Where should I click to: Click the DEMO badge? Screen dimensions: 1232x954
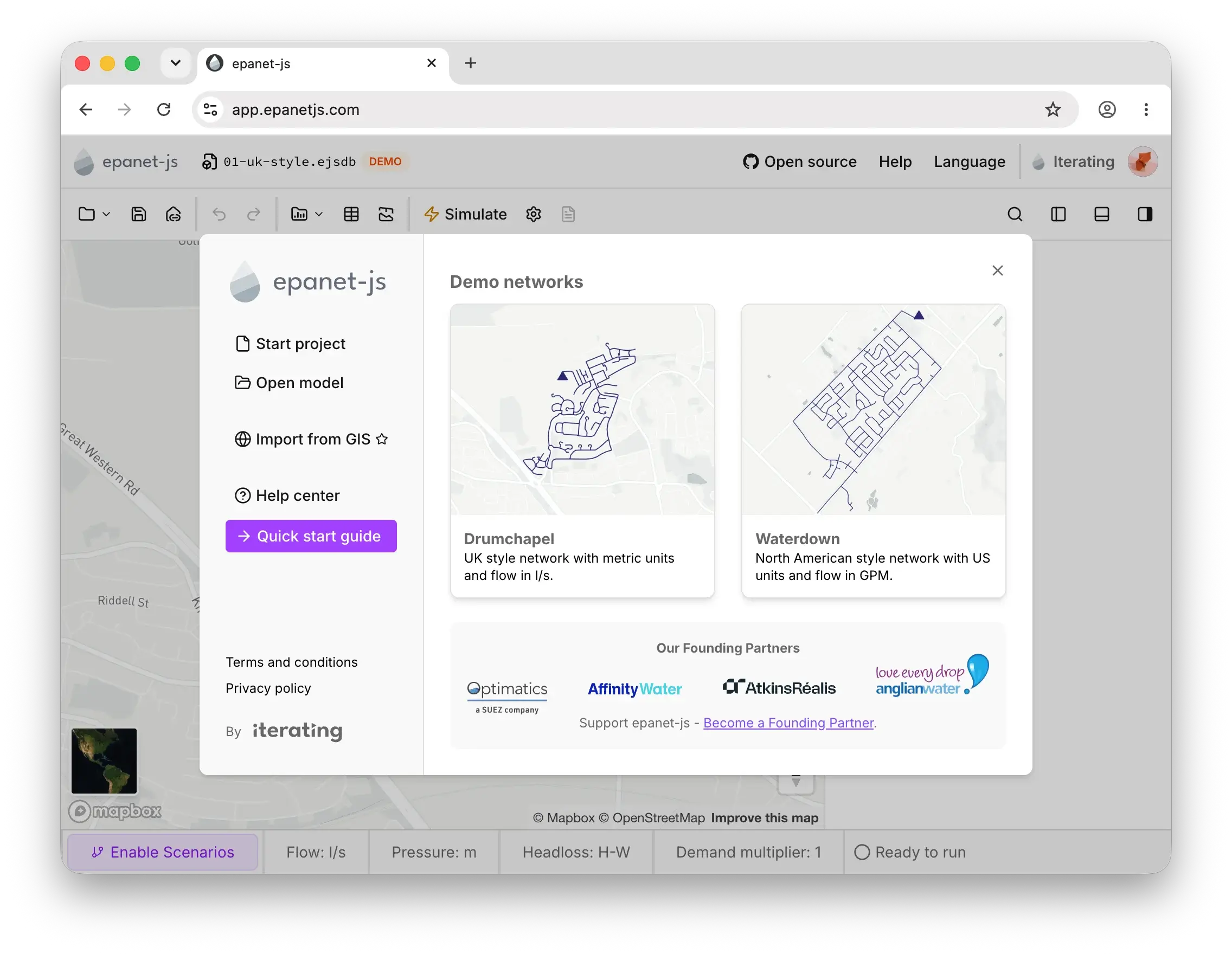click(x=386, y=162)
